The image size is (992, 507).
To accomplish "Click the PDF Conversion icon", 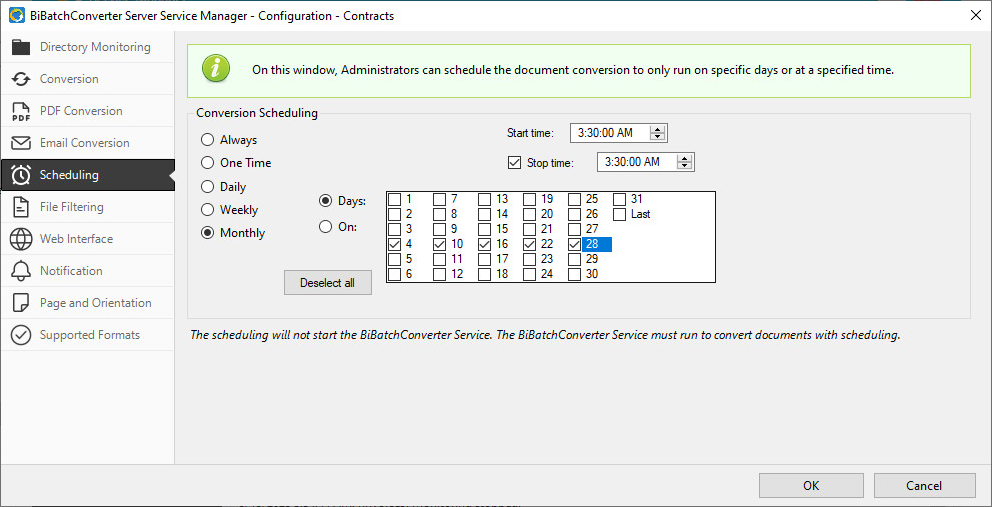I will 21,111.
